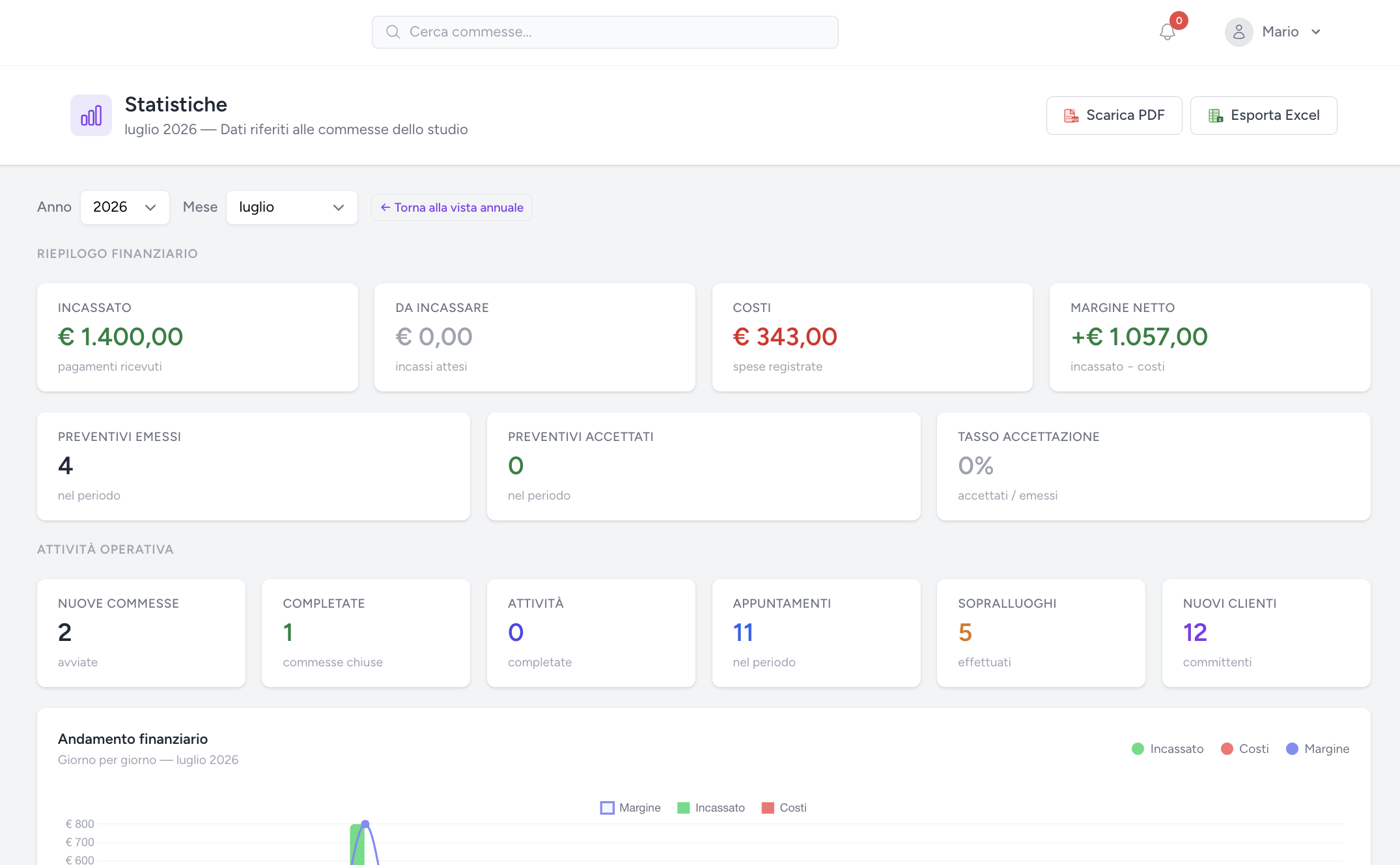Click the red notification count badge
Image resolution: width=1400 pixels, height=865 pixels.
(1179, 21)
